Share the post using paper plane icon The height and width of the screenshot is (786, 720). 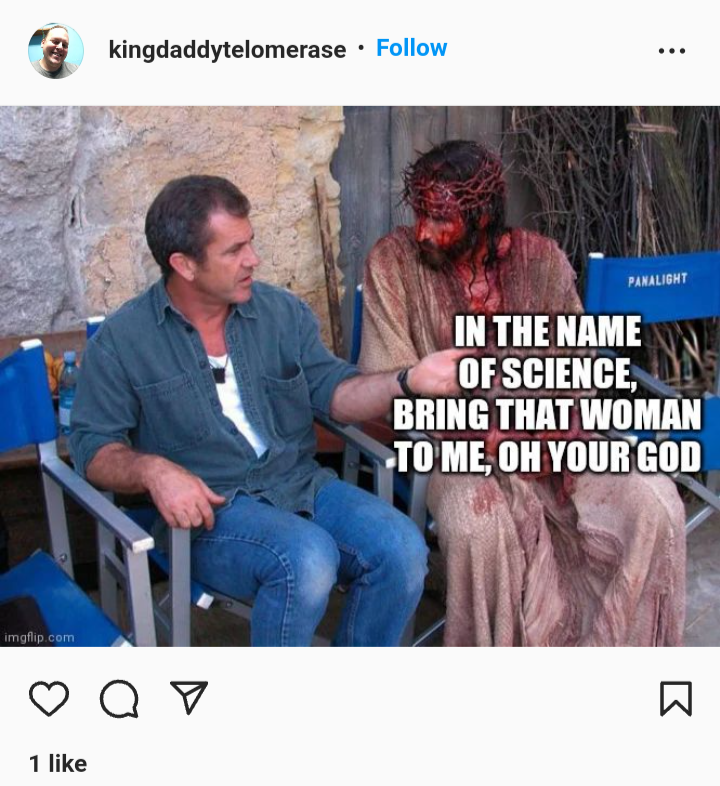[189, 697]
